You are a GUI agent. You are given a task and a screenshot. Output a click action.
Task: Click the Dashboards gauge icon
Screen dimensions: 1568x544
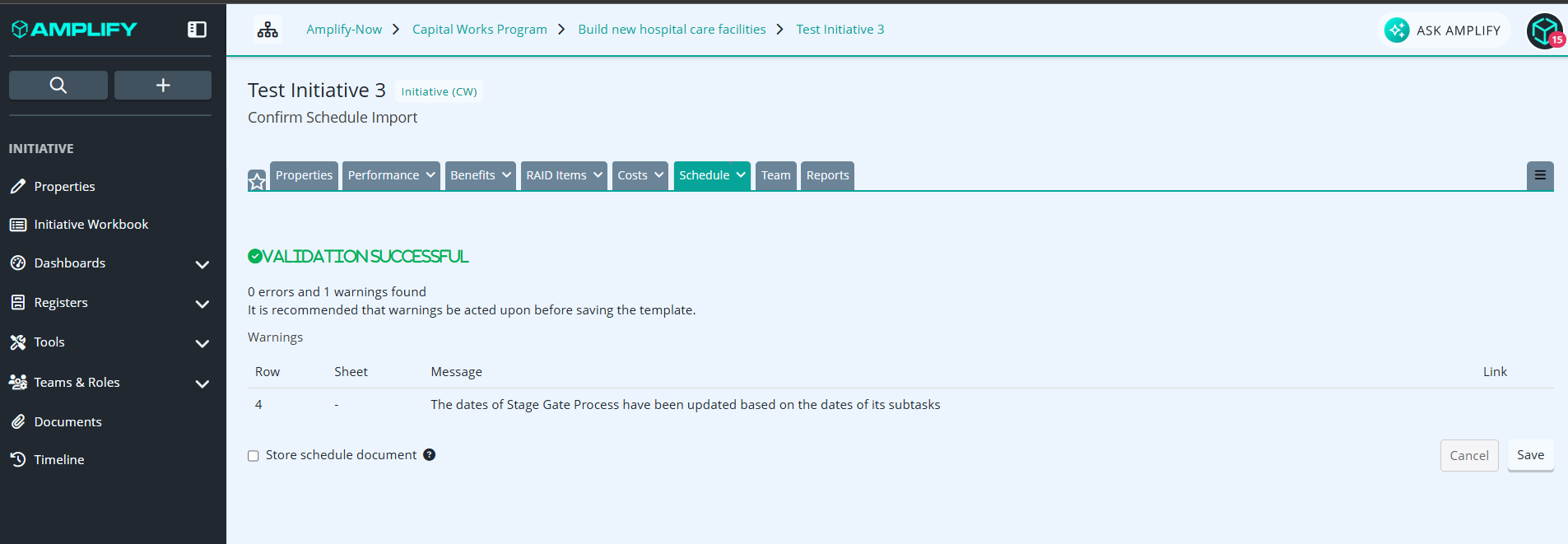tap(18, 263)
